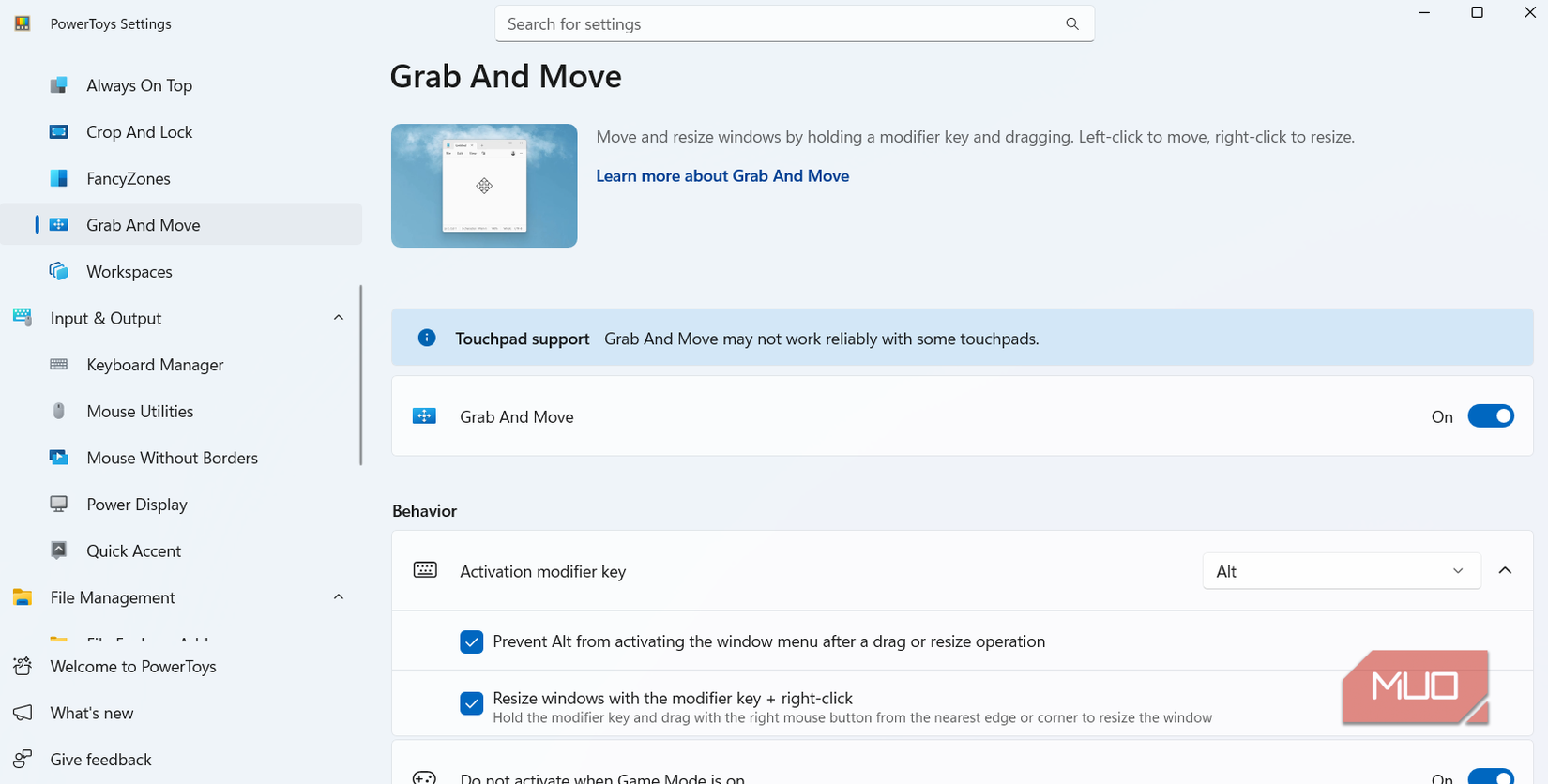Viewport: 1548px width, 784px height.
Task: Turn off the Grab And Move toggle
Action: (1491, 416)
